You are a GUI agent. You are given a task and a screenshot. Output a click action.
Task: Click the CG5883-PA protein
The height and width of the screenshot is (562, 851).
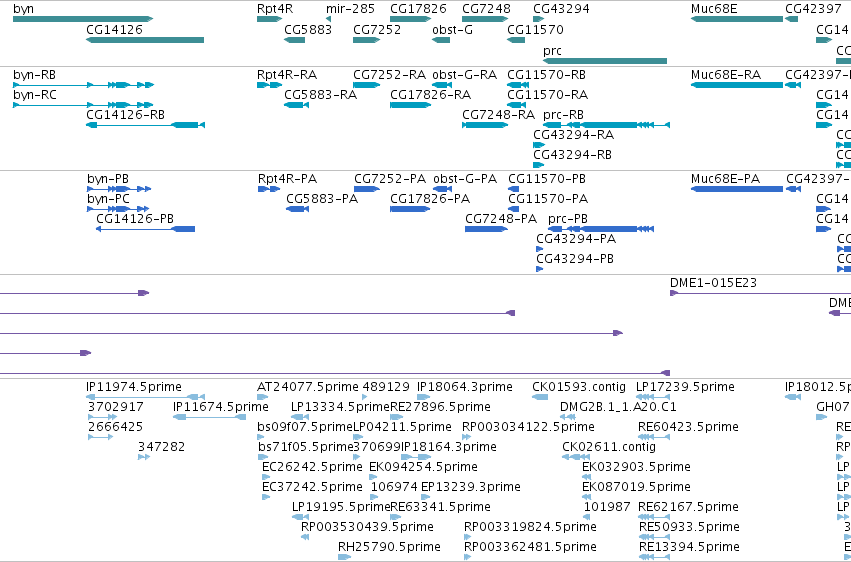click(x=298, y=209)
